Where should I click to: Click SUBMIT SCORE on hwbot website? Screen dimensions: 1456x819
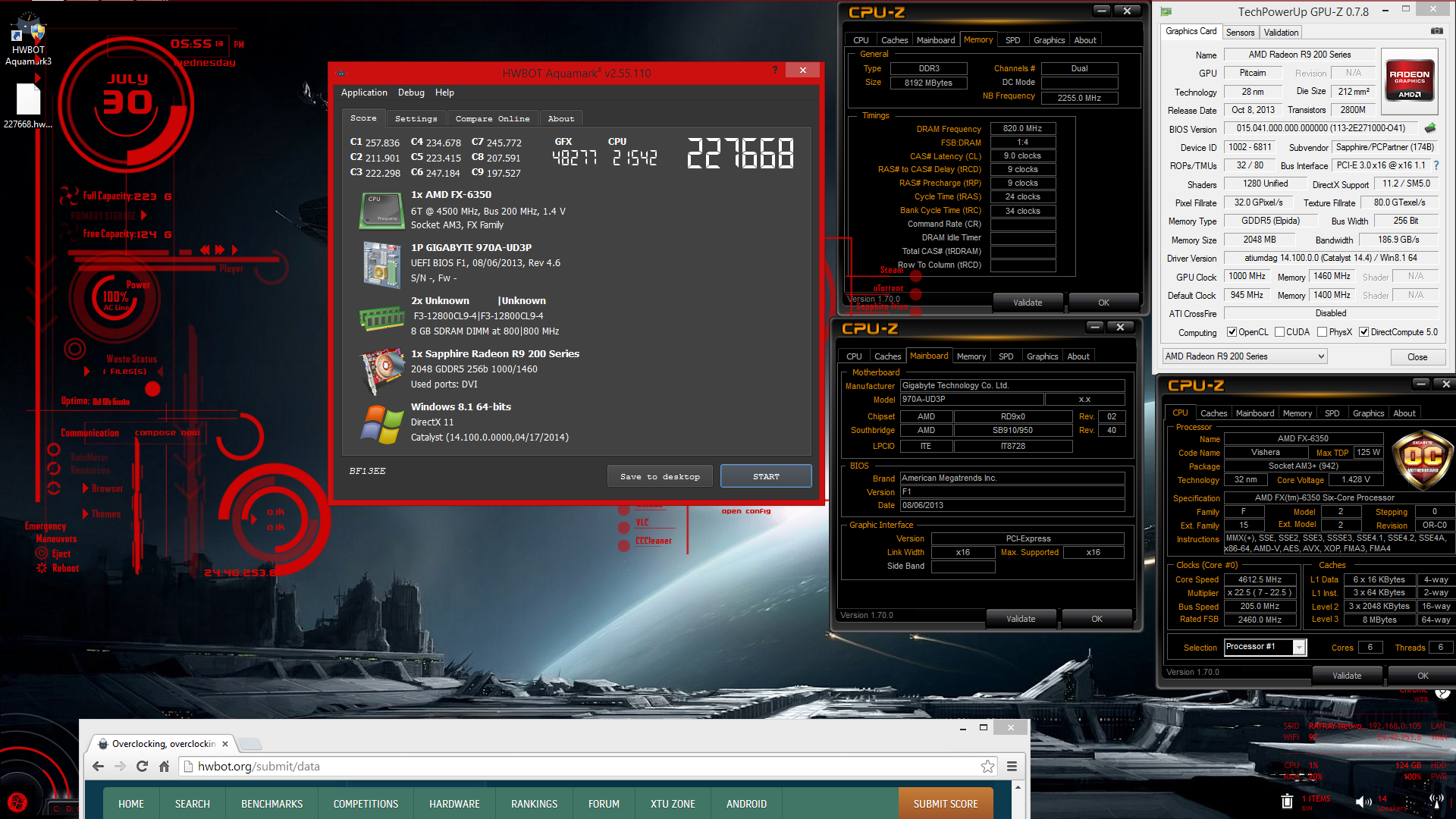click(945, 804)
